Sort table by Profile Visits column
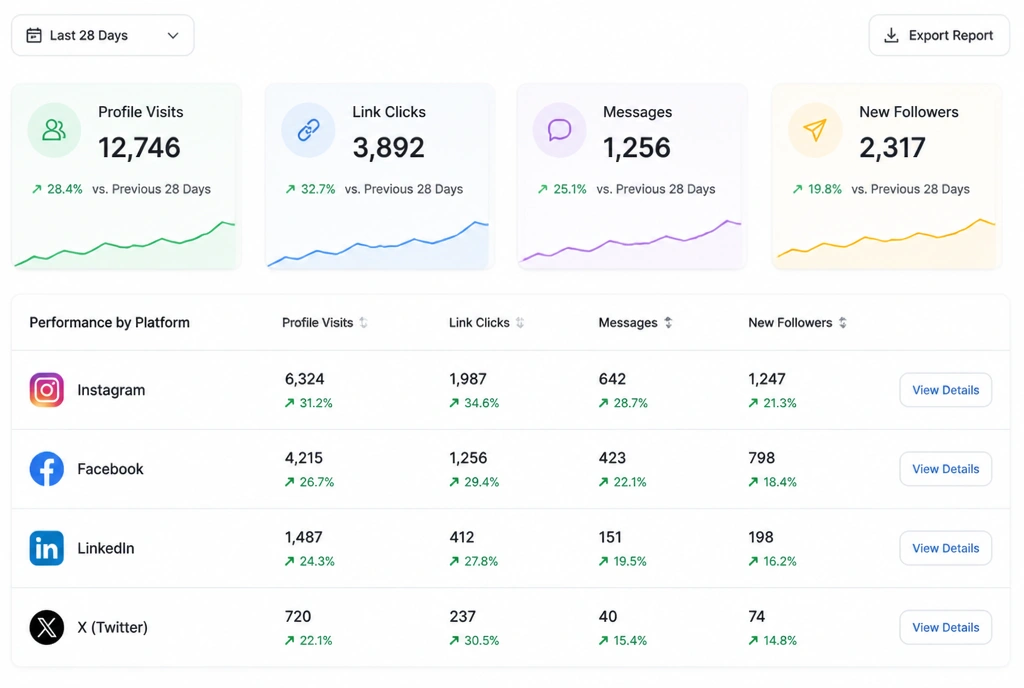The image size is (1024, 688). click(x=325, y=322)
